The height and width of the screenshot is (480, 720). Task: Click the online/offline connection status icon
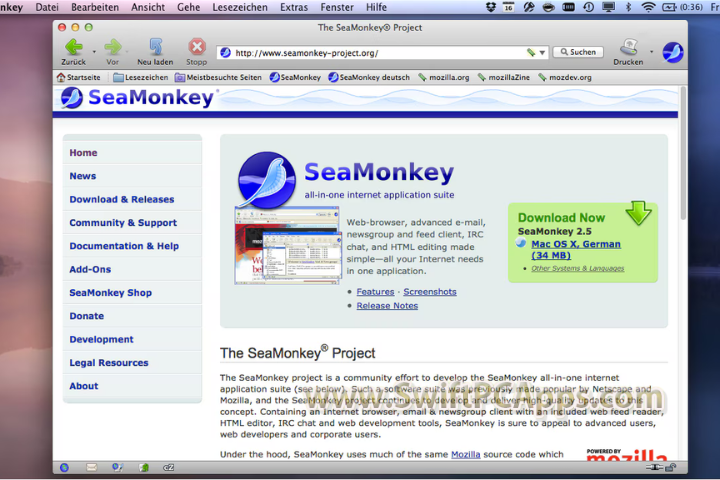654,468
